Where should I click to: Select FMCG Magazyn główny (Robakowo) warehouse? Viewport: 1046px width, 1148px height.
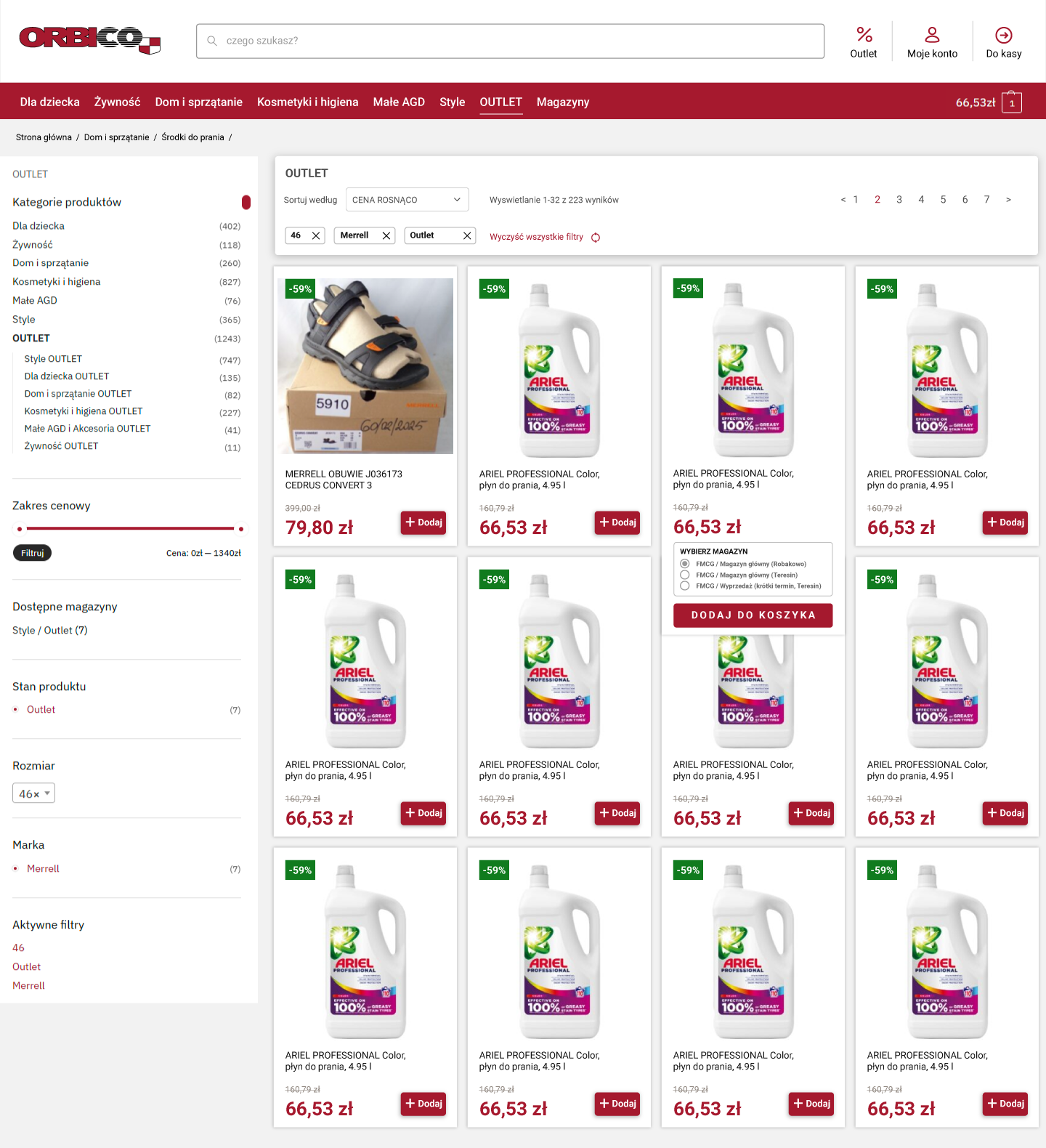point(685,564)
